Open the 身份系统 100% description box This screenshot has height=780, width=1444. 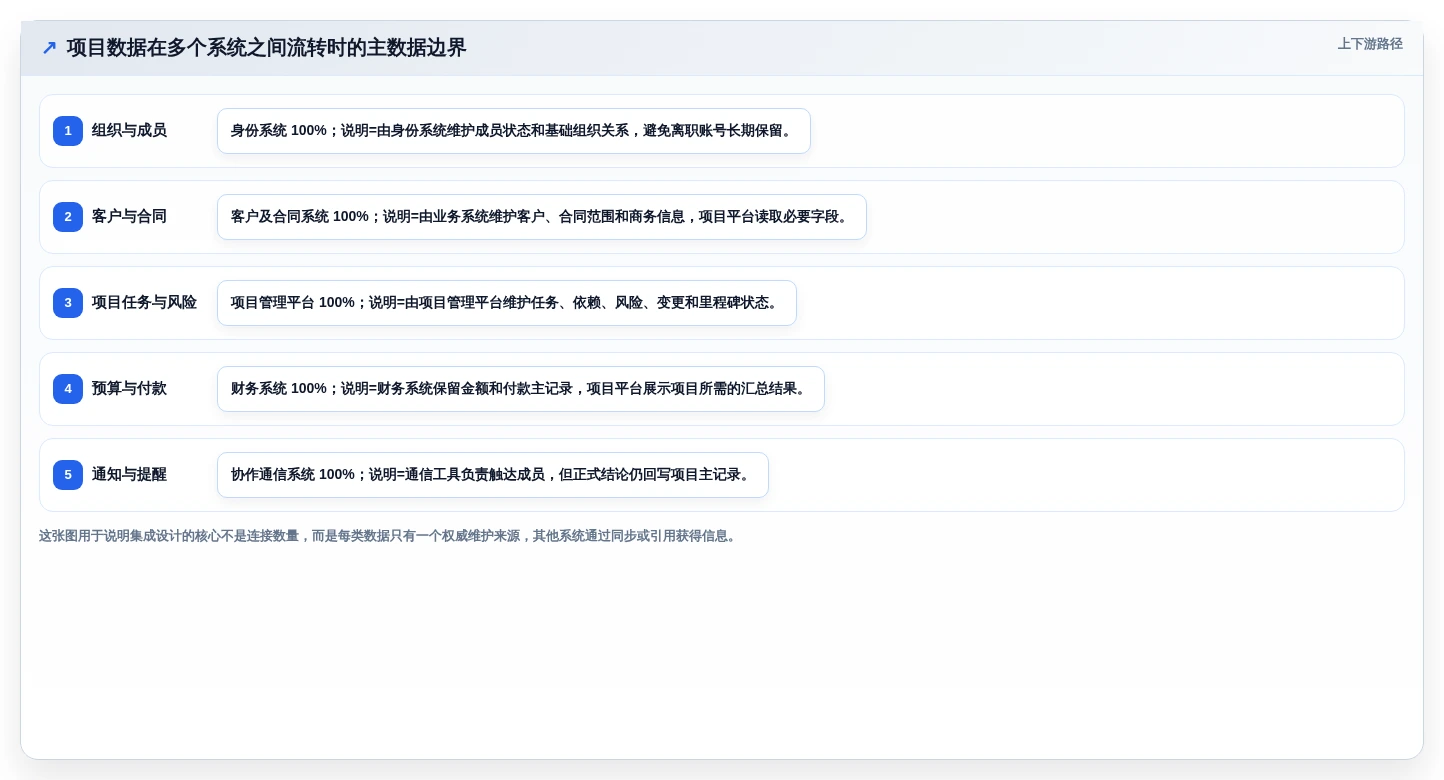click(x=514, y=131)
